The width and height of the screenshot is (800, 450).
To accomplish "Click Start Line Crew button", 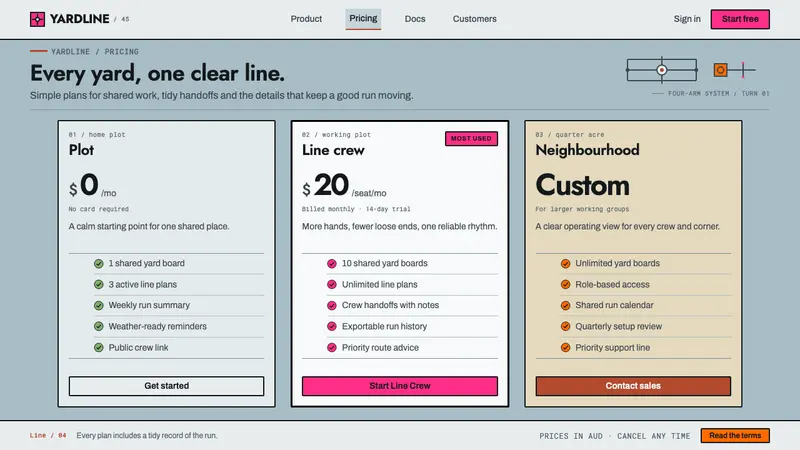I will point(399,386).
